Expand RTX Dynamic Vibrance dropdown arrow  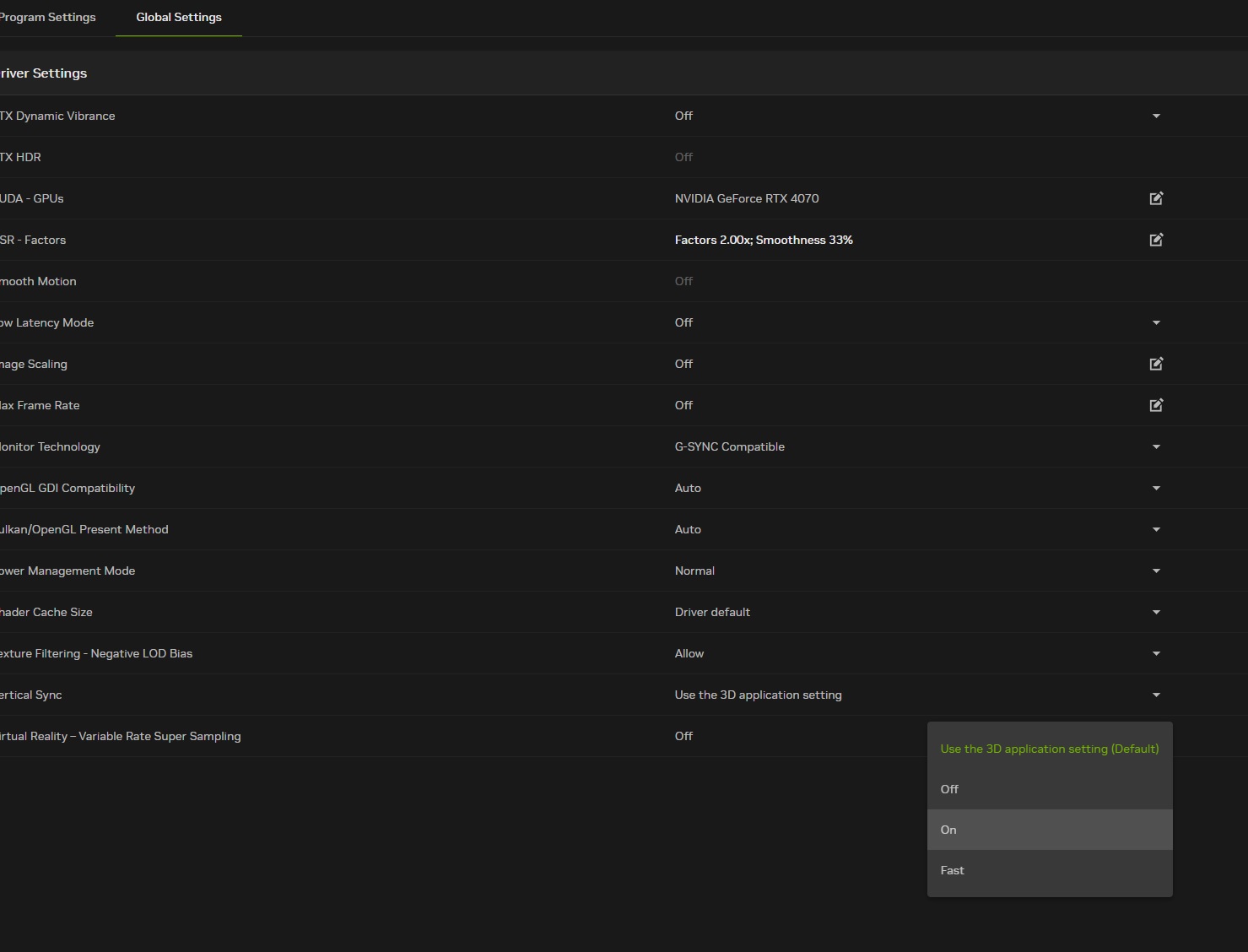point(1156,116)
